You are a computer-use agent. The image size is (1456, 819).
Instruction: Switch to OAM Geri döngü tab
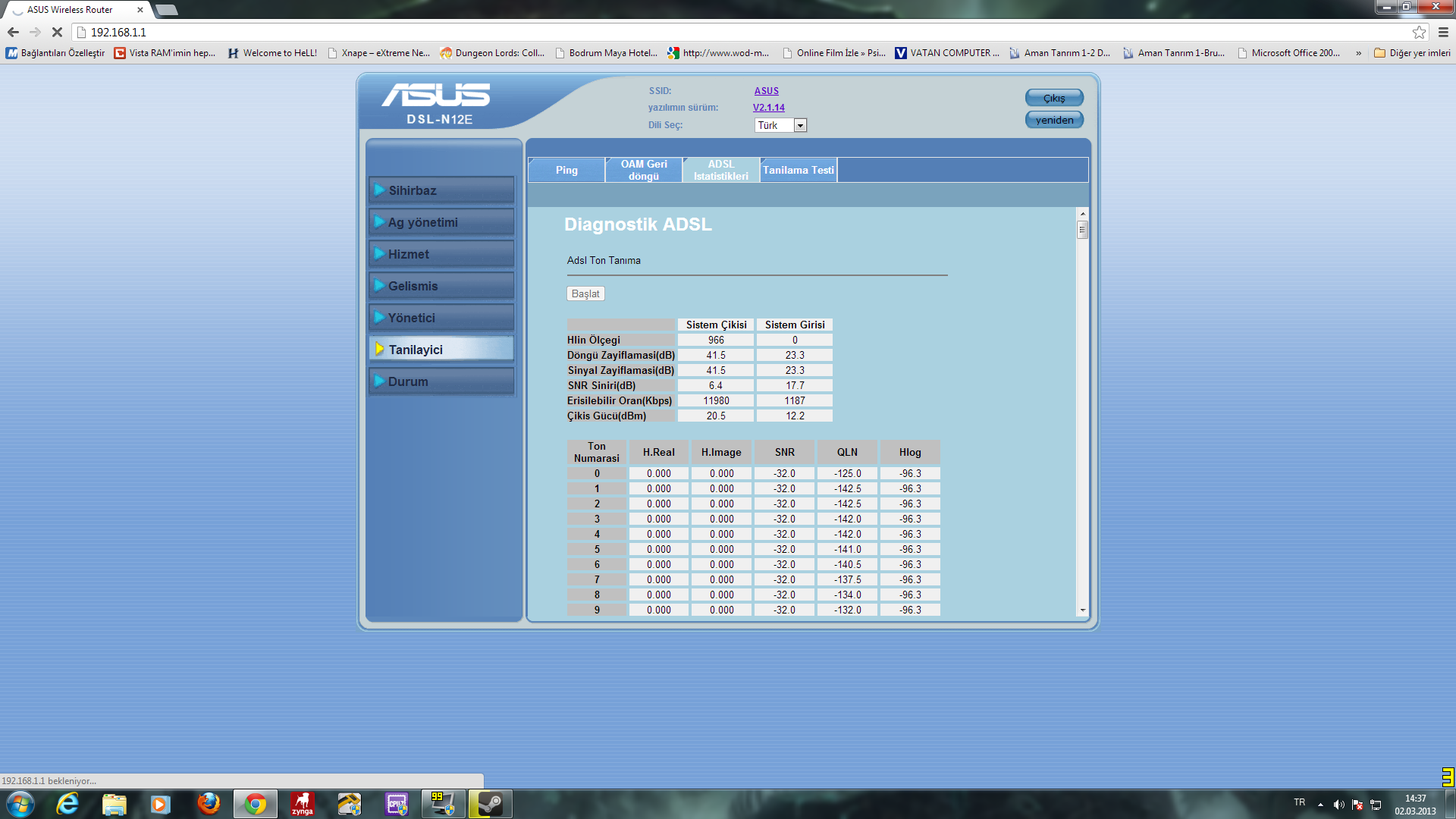(644, 170)
